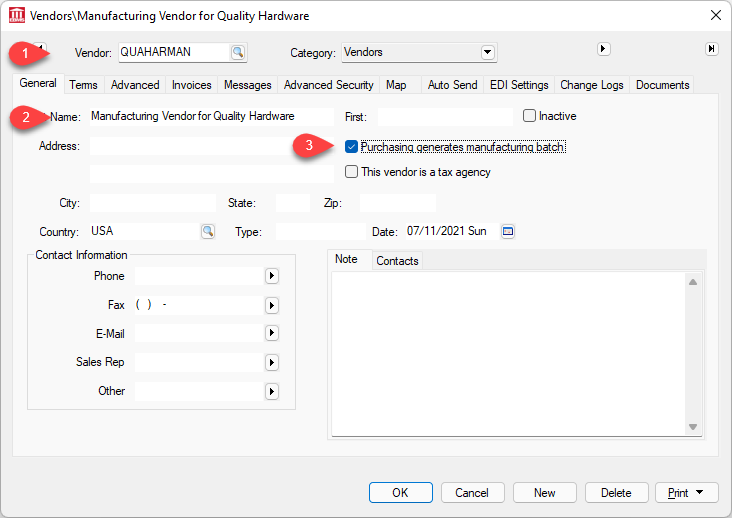Screen dimensions: 732x518
Task: Expand the E-Mail field arrow
Action: (272, 333)
